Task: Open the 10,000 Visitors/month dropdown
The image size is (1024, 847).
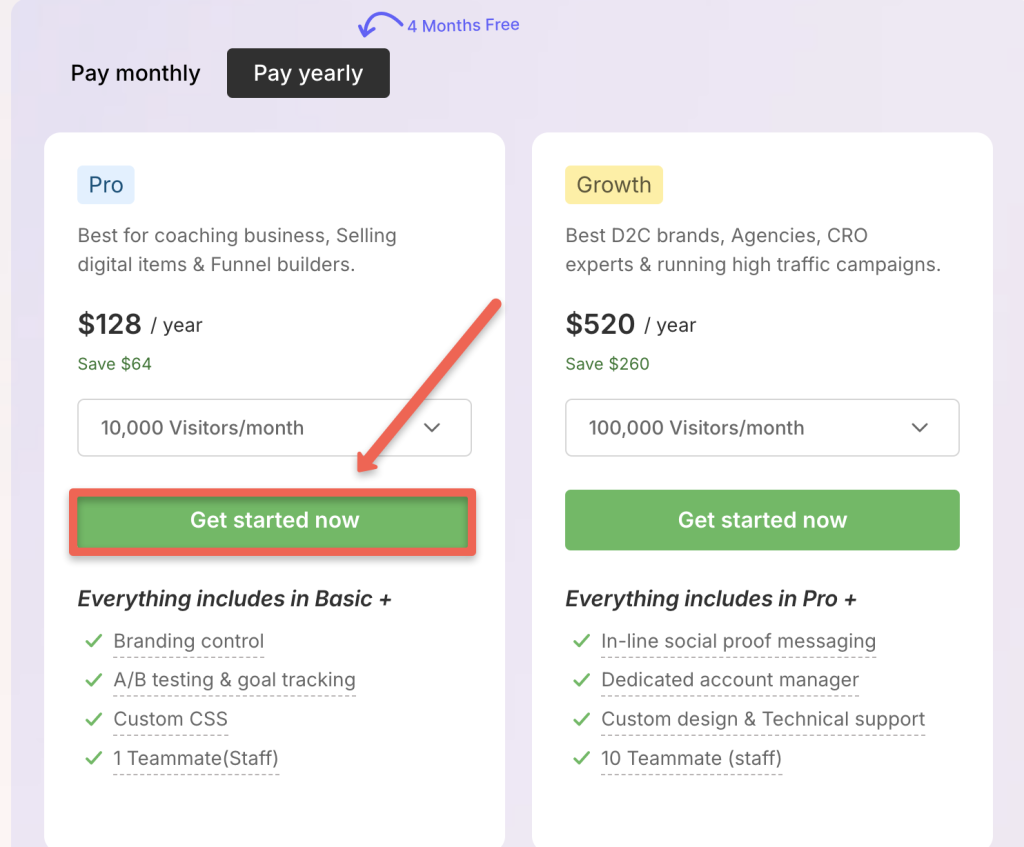Action: (x=274, y=428)
